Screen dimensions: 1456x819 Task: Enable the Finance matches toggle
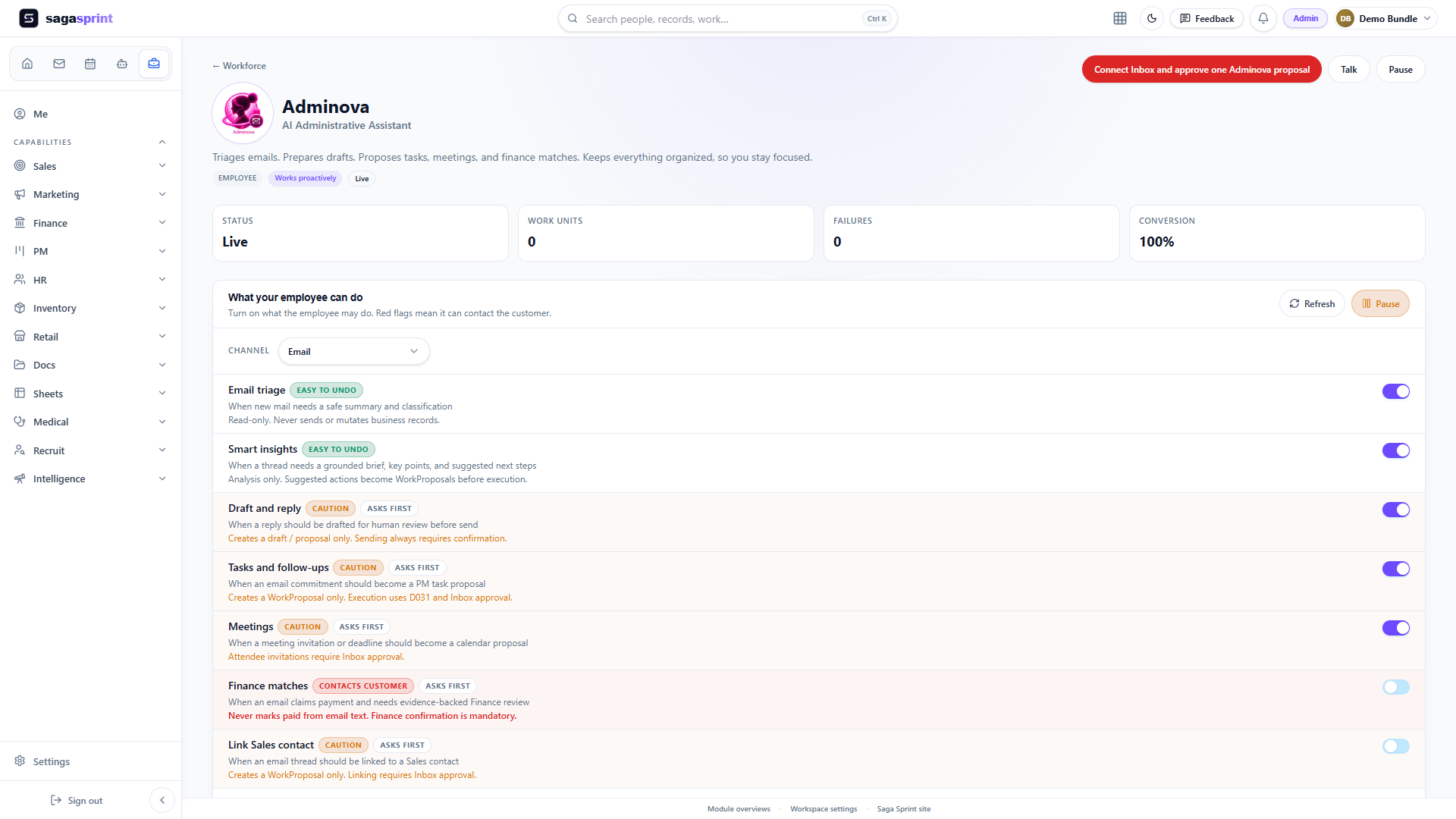pyautogui.click(x=1395, y=687)
